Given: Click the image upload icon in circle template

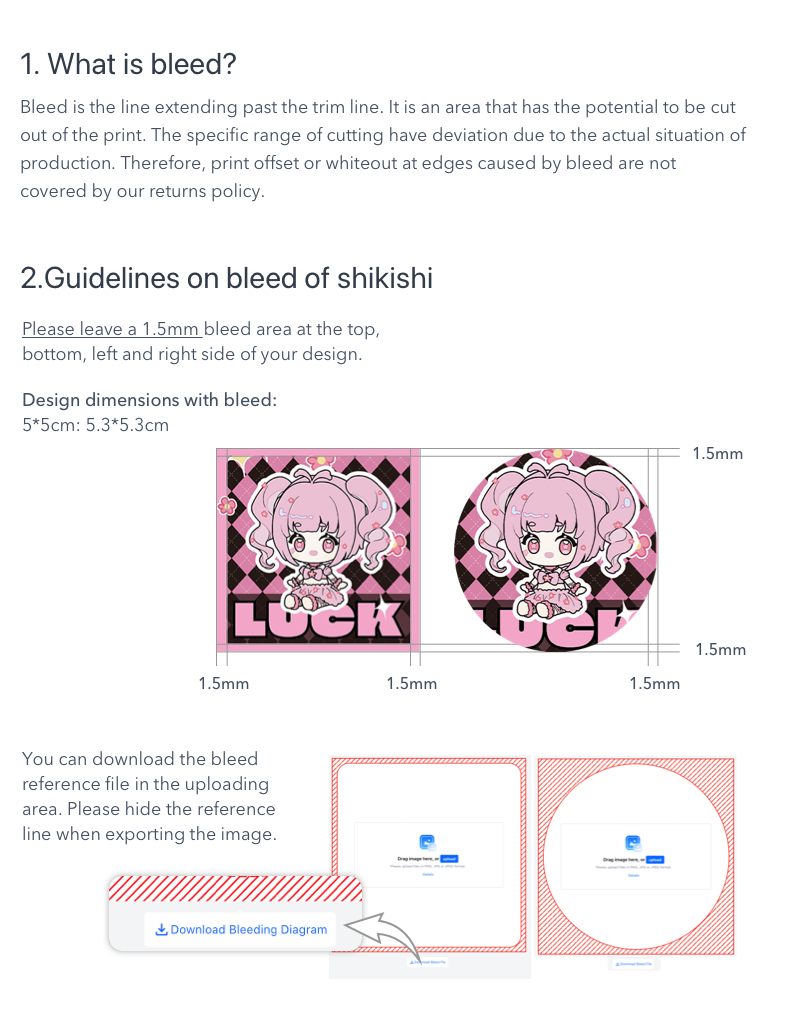Looking at the screenshot, I should pyautogui.click(x=633, y=843).
